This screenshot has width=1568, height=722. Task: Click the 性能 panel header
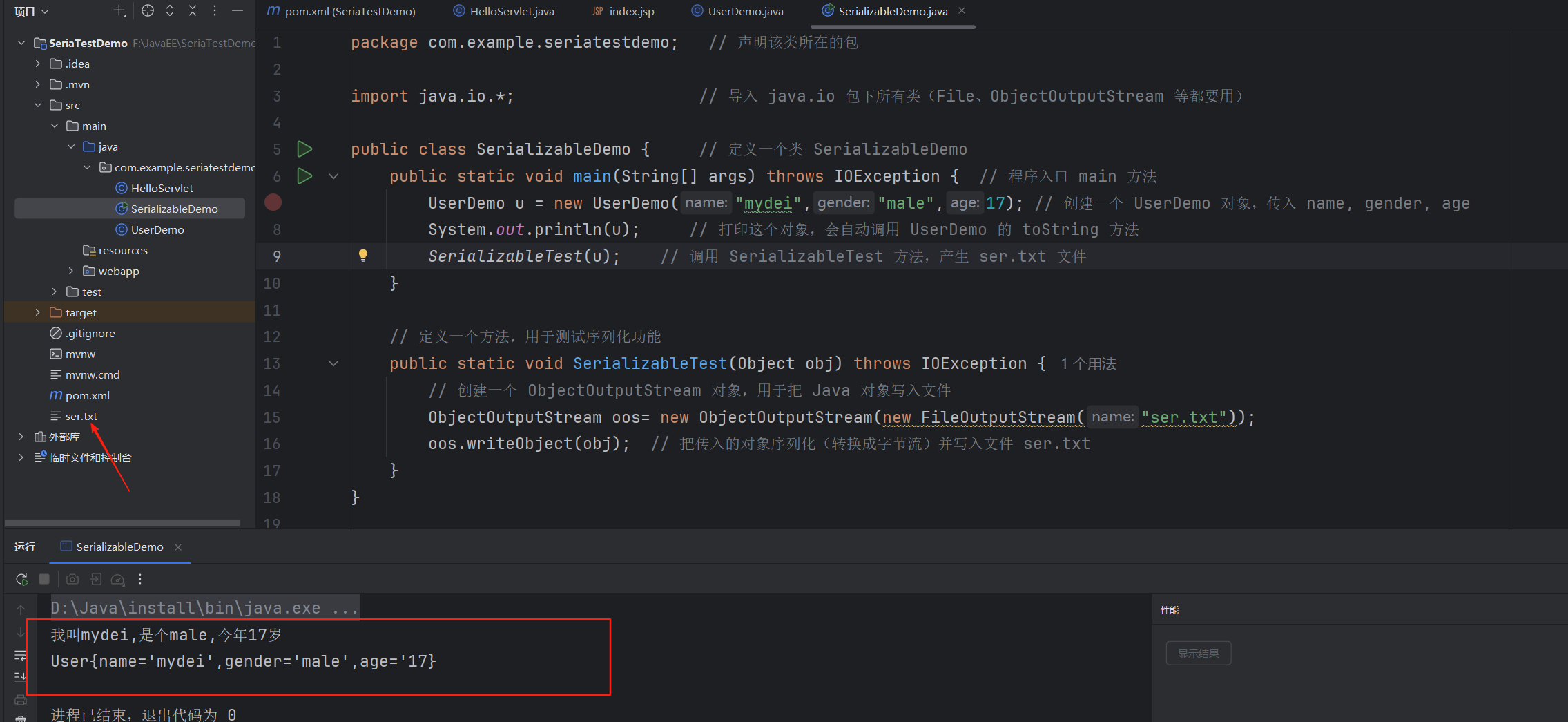(x=1170, y=610)
